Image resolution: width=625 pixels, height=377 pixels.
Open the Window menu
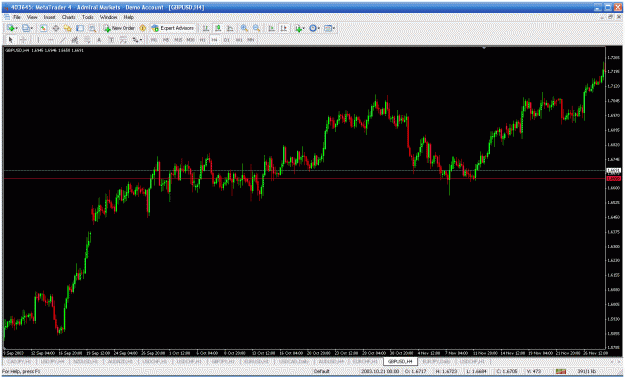click(x=108, y=17)
